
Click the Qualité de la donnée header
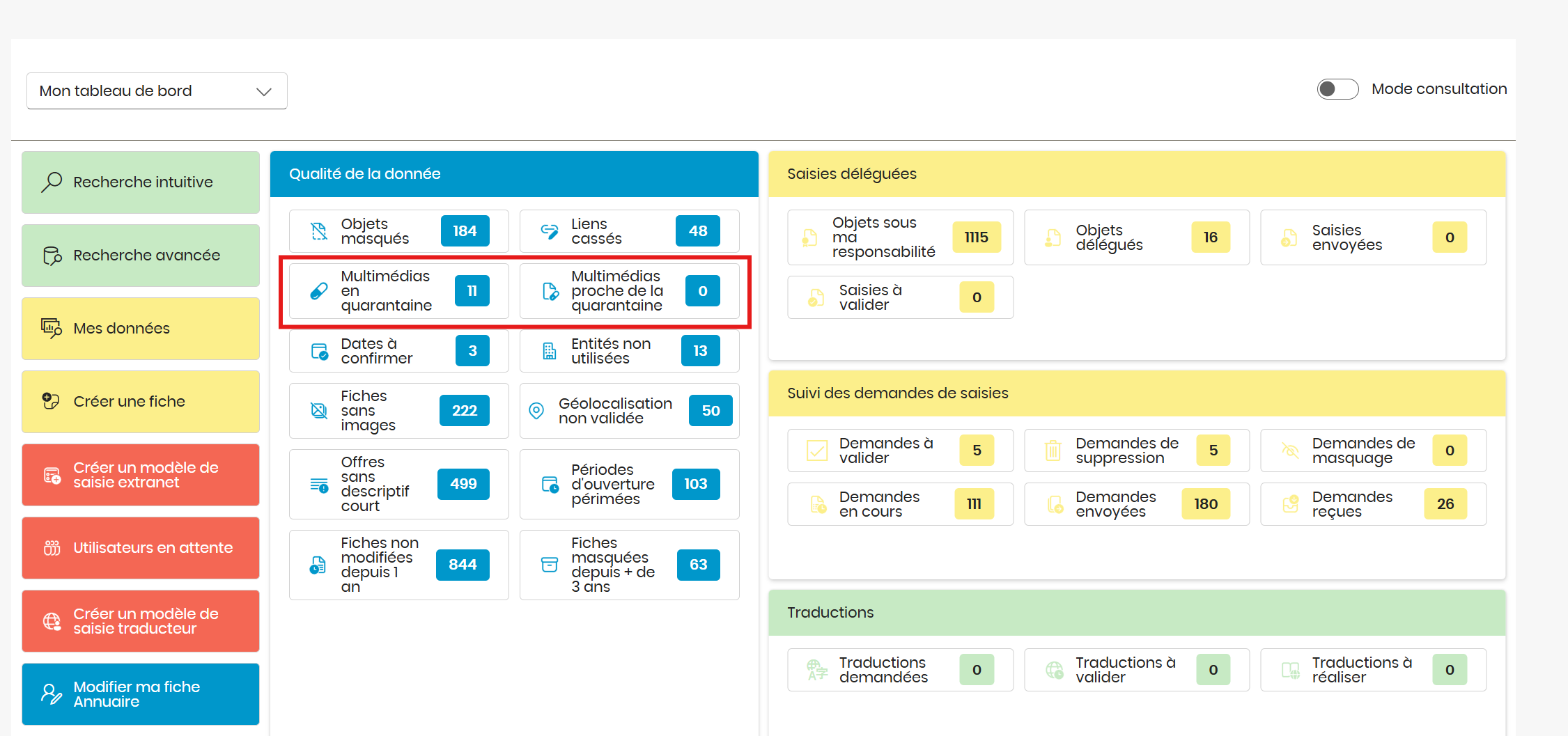coord(514,174)
